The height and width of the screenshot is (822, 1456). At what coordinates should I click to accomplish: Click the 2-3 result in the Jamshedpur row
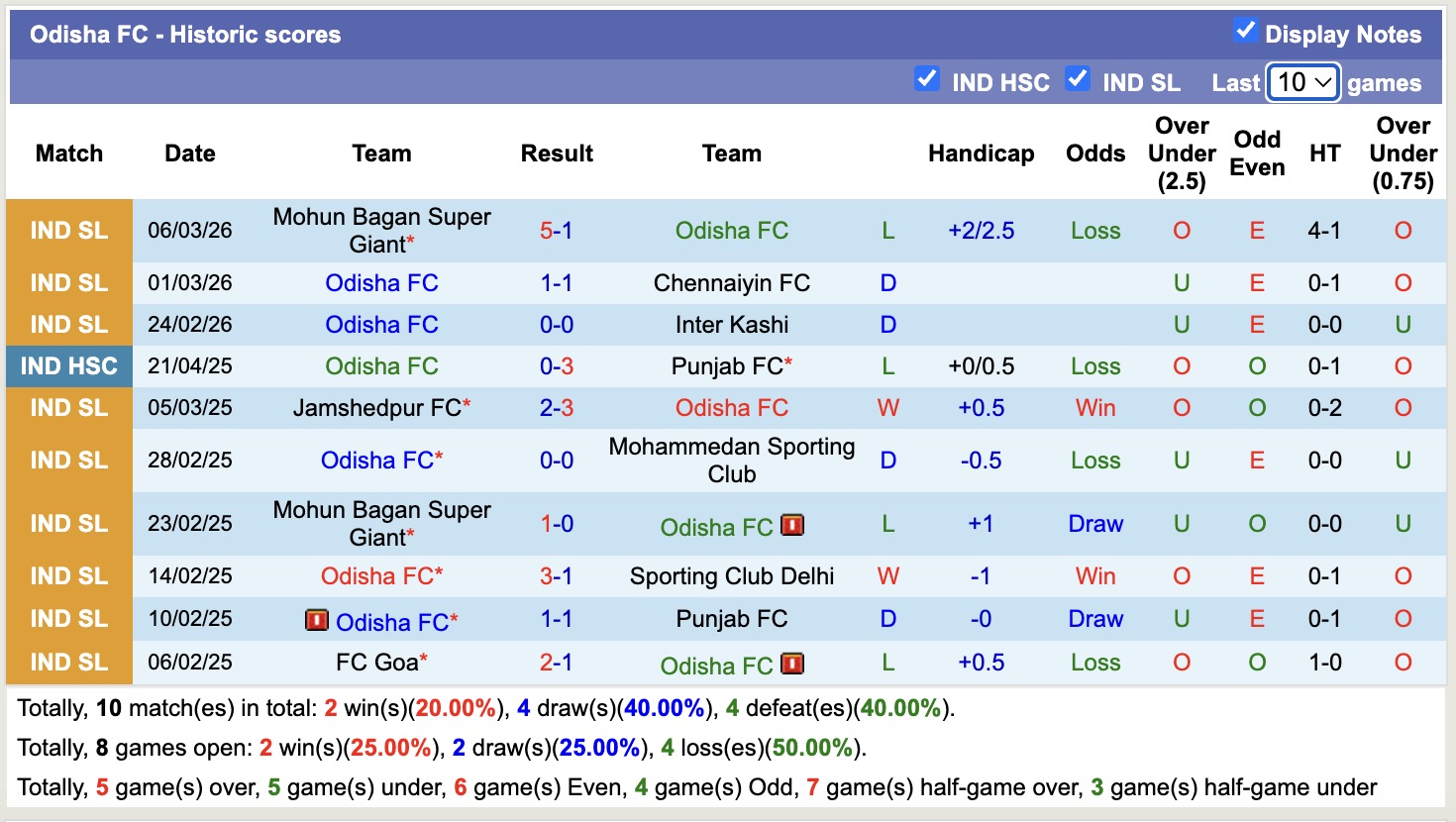click(x=557, y=407)
